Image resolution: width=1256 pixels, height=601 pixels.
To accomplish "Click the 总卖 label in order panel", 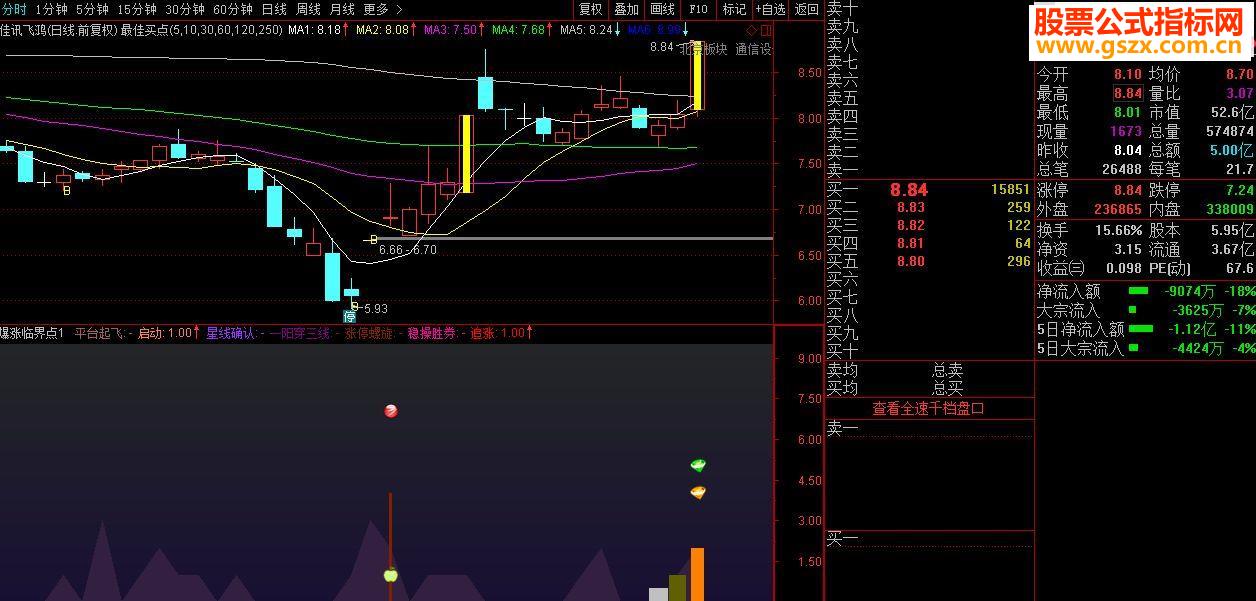I will pos(948,370).
